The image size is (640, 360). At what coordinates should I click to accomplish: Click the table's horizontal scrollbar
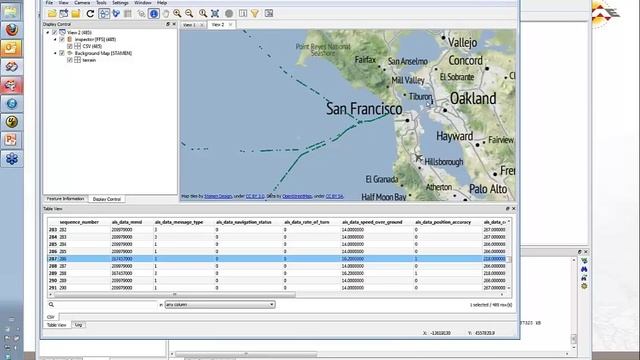175,294
